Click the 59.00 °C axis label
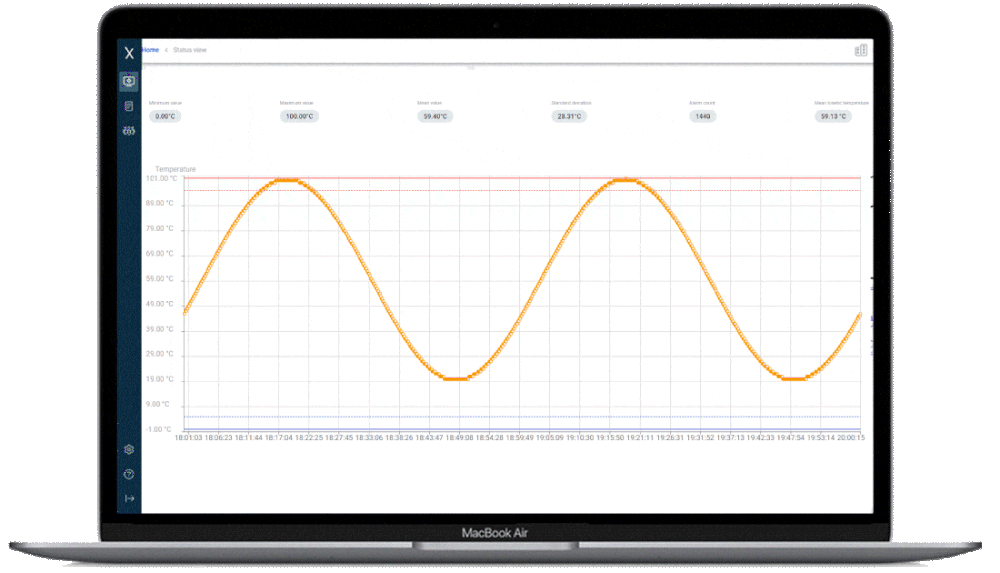 [x=159, y=279]
